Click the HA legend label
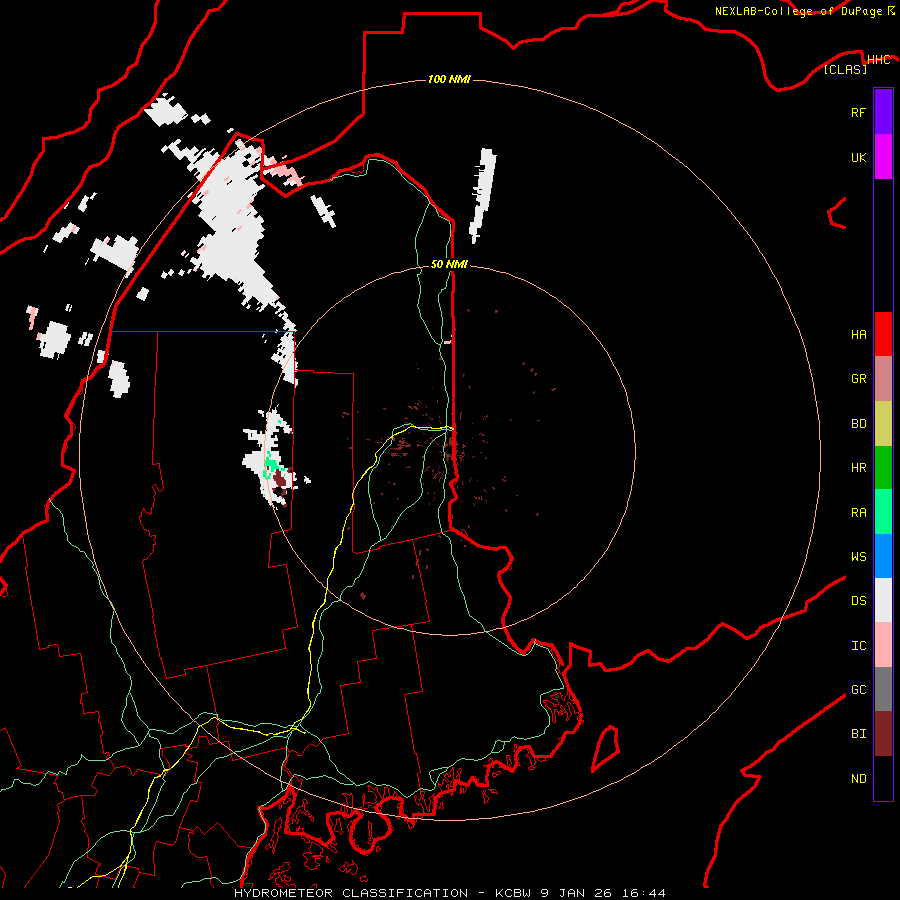This screenshot has height=900, width=900. pos(858,335)
